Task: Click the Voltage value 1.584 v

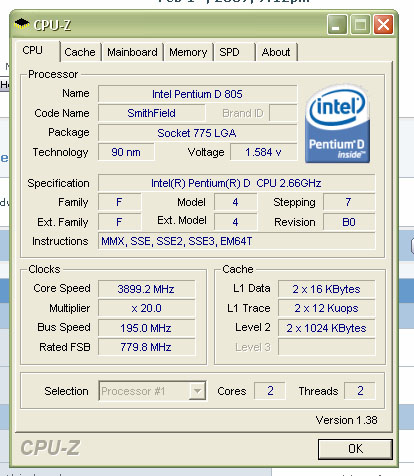Action: (264, 152)
